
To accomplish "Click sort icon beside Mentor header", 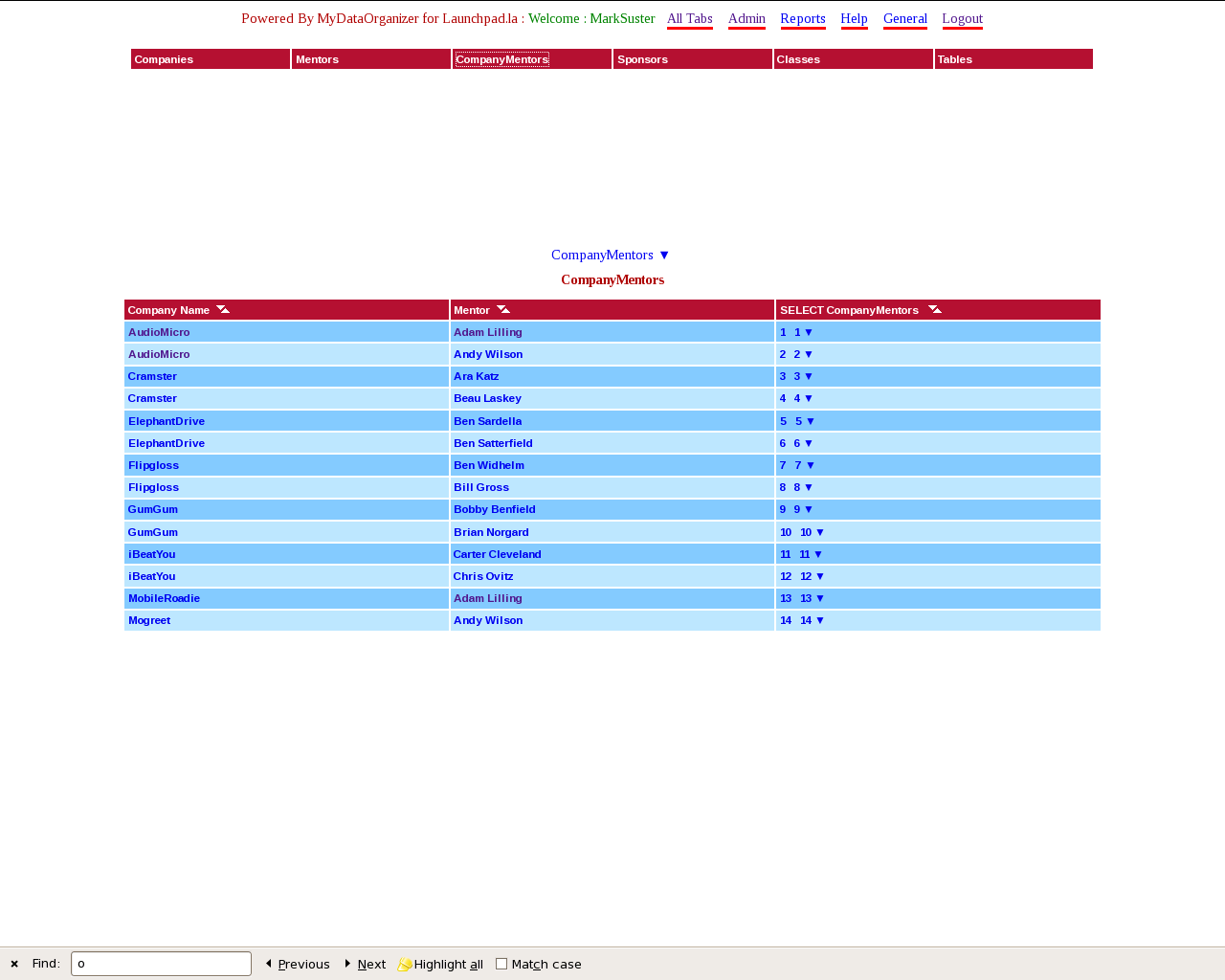I will coord(503,309).
